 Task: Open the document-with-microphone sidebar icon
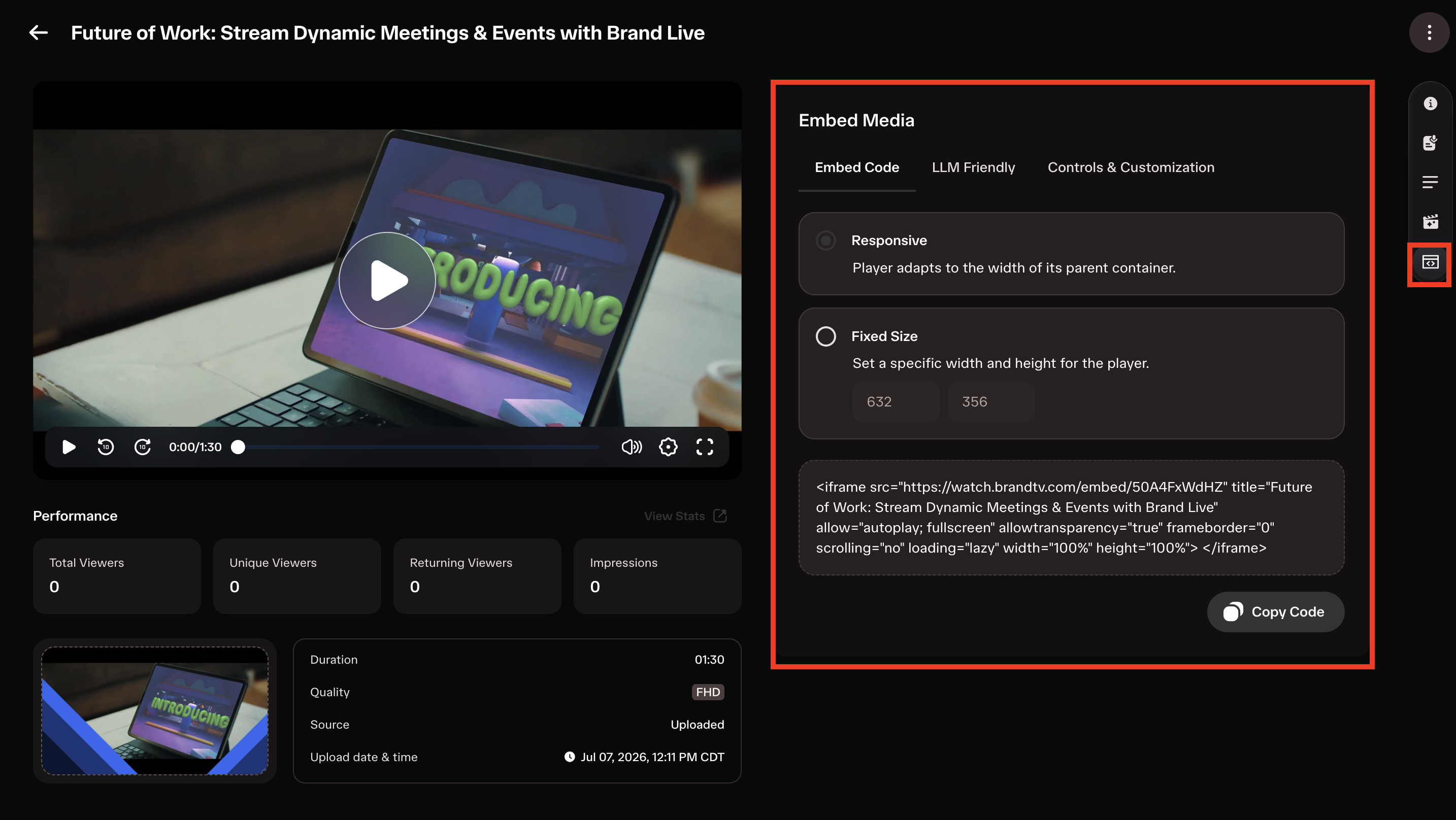(1430, 143)
